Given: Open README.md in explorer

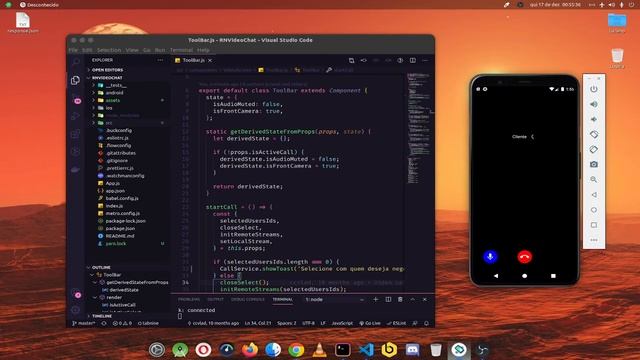Looking at the screenshot, I should (x=120, y=236).
